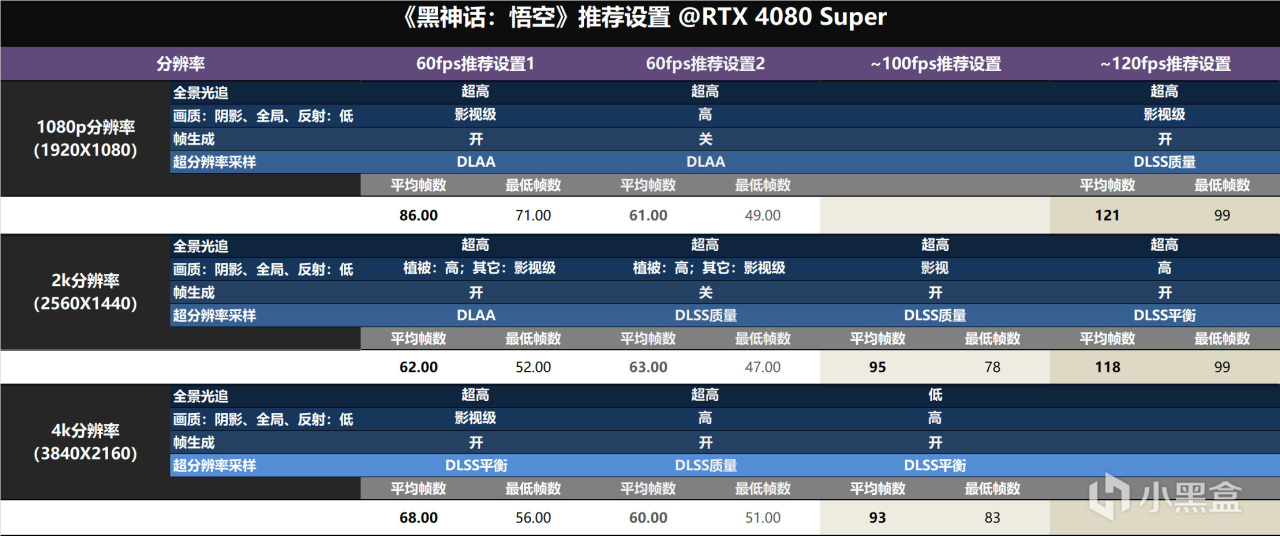Select the average fps value 60.00
The image size is (1280, 536).
point(648,518)
